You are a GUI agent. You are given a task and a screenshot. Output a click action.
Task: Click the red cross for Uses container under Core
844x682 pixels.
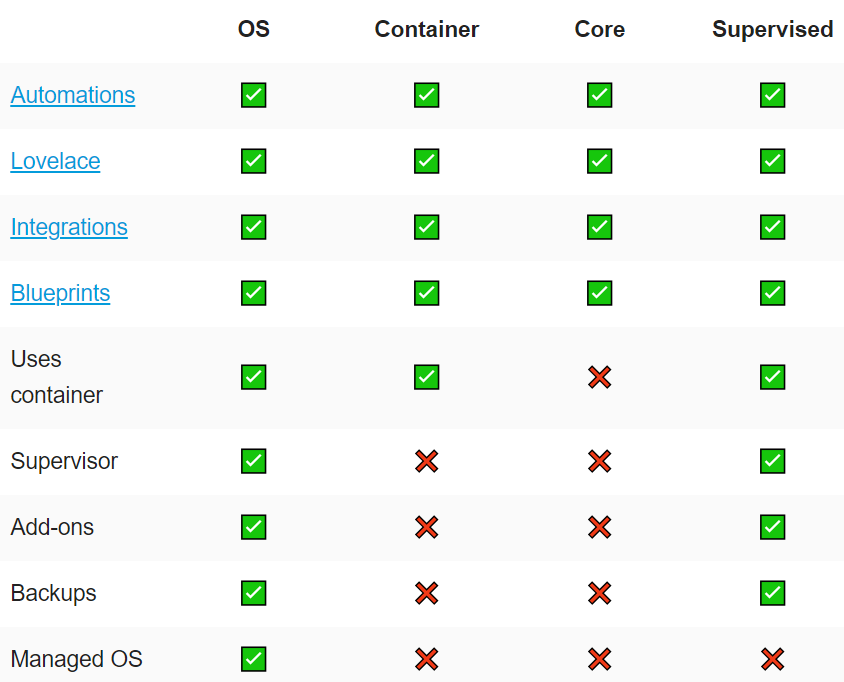pos(600,377)
